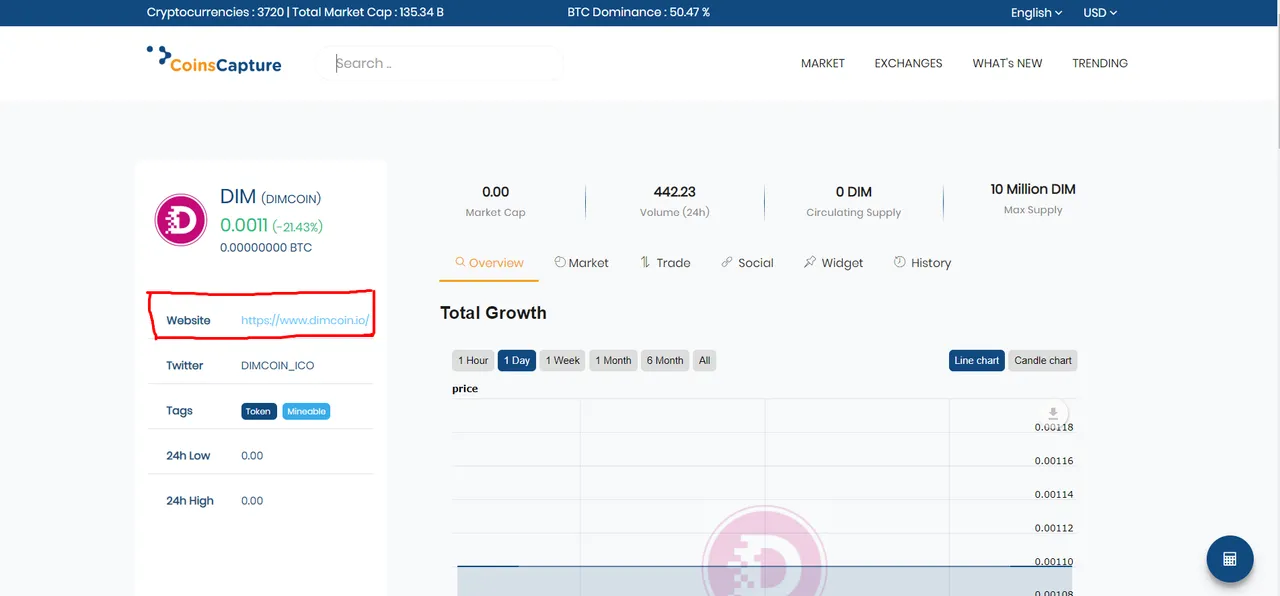Viewport: 1280px width, 596px height.
Task: Click the 0.00118 price axis label
Action: (1054, 428)
